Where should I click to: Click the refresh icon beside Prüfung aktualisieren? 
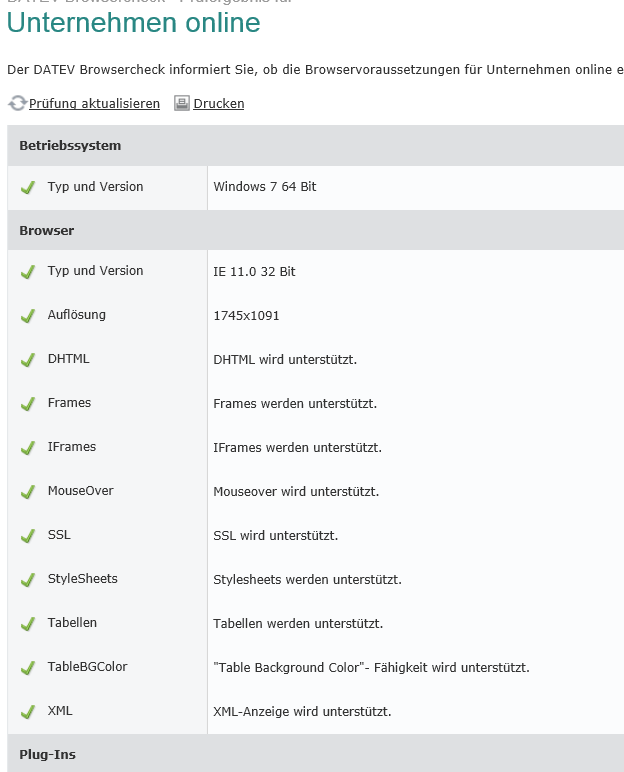pyautogui.click(x=17, y=103)
